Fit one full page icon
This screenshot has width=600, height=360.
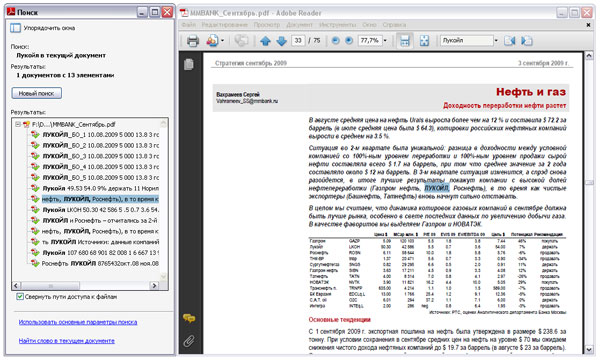pyautogui.click(x=424, y=41)
